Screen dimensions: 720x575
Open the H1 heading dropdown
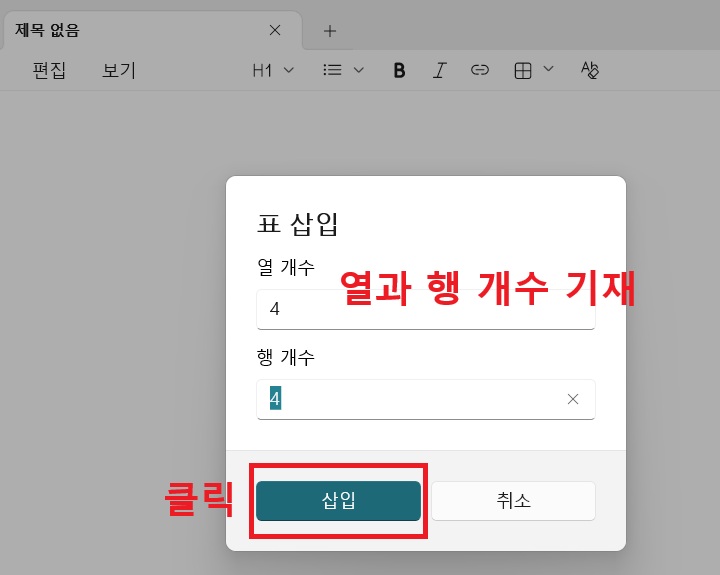273,70
